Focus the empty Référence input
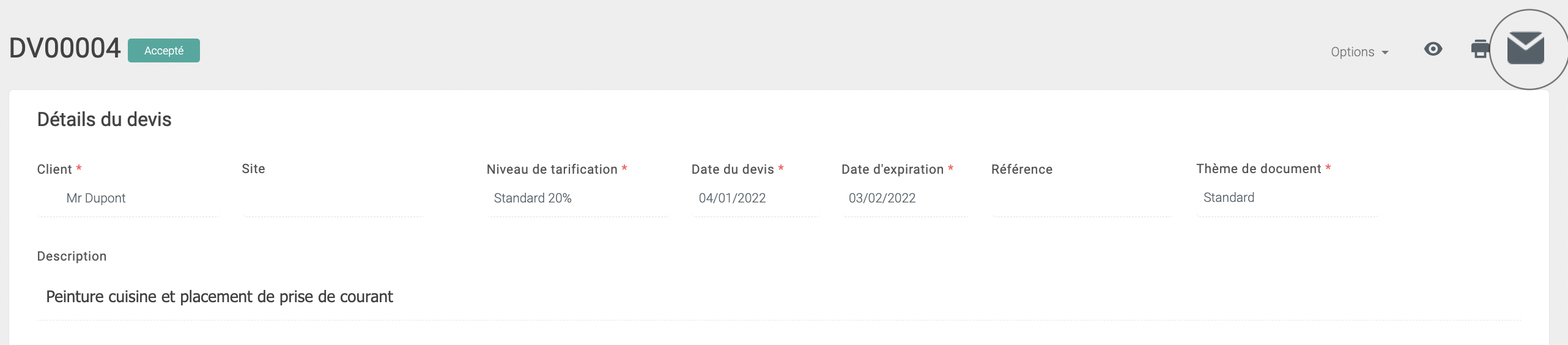The height and width of the screenshot is (345, 1568). point(1082,198)
